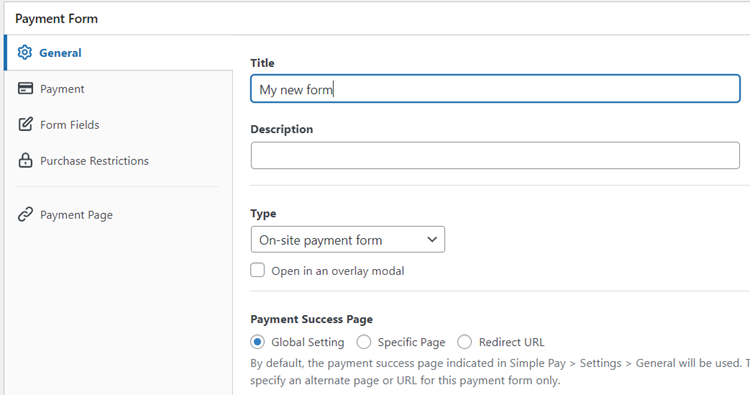Focus the Title input field

click(495, 88)
